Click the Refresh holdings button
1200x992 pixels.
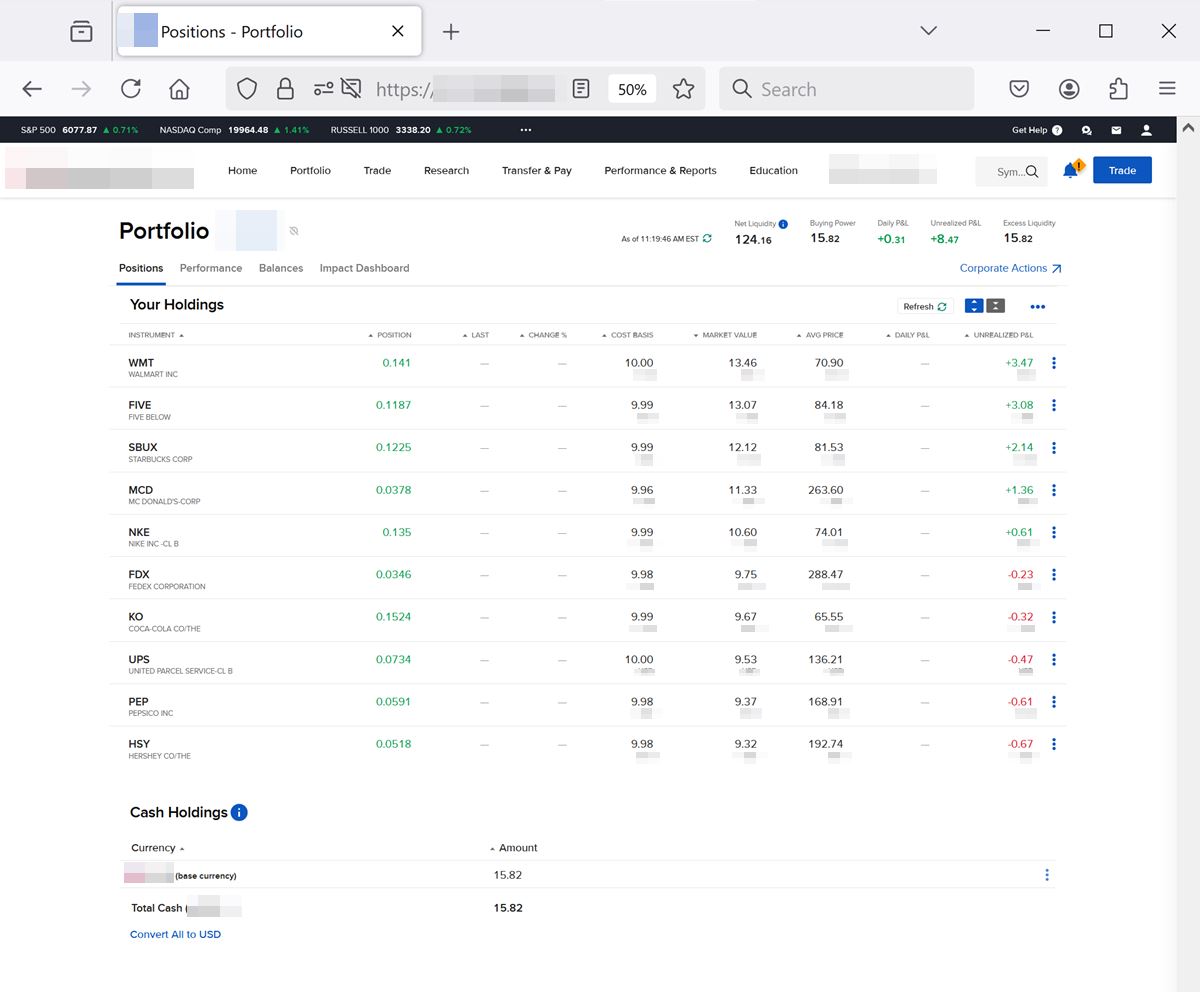pos(925,307)
